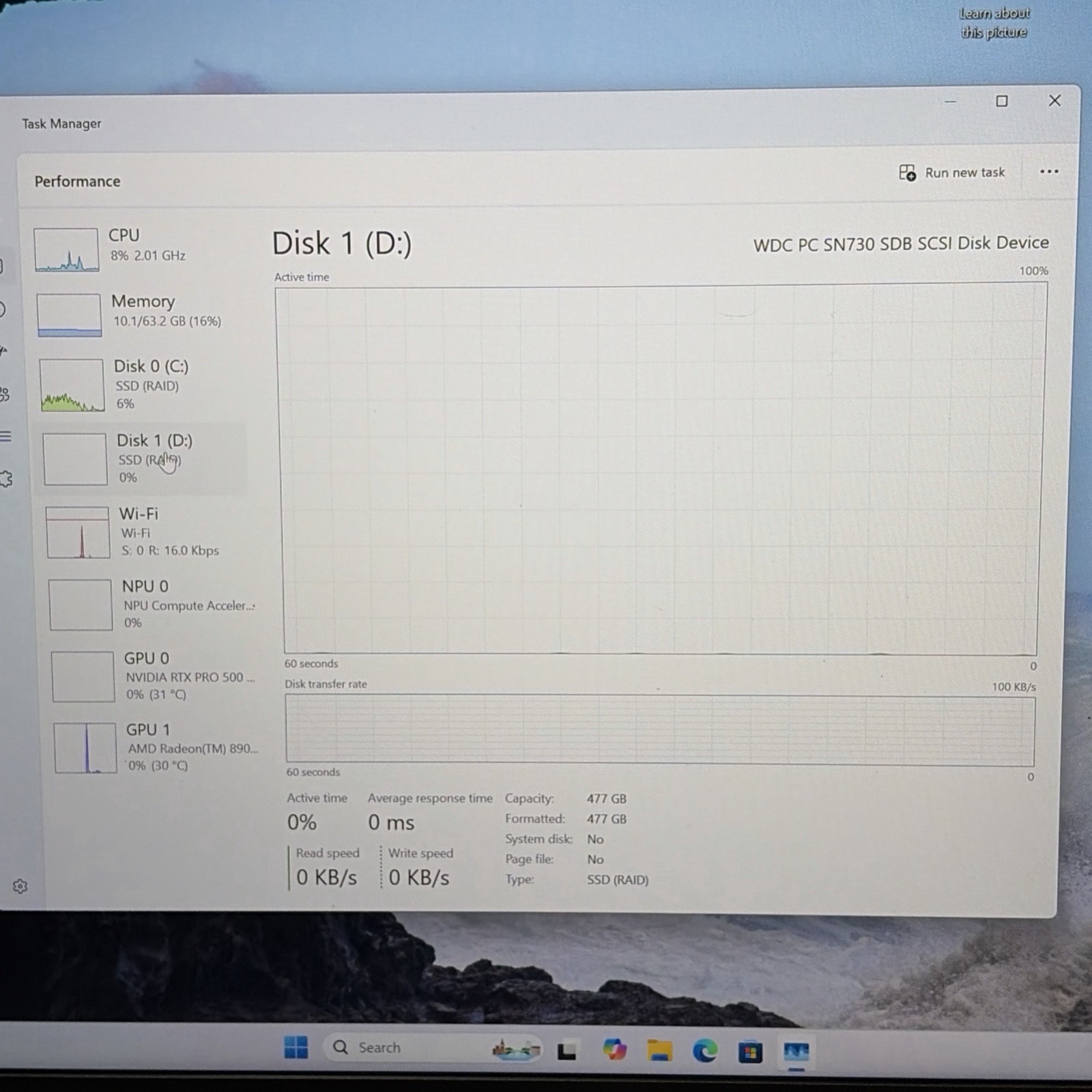
Task: Click the Average response time 0 ms value
Action: (x=391, y=822)
